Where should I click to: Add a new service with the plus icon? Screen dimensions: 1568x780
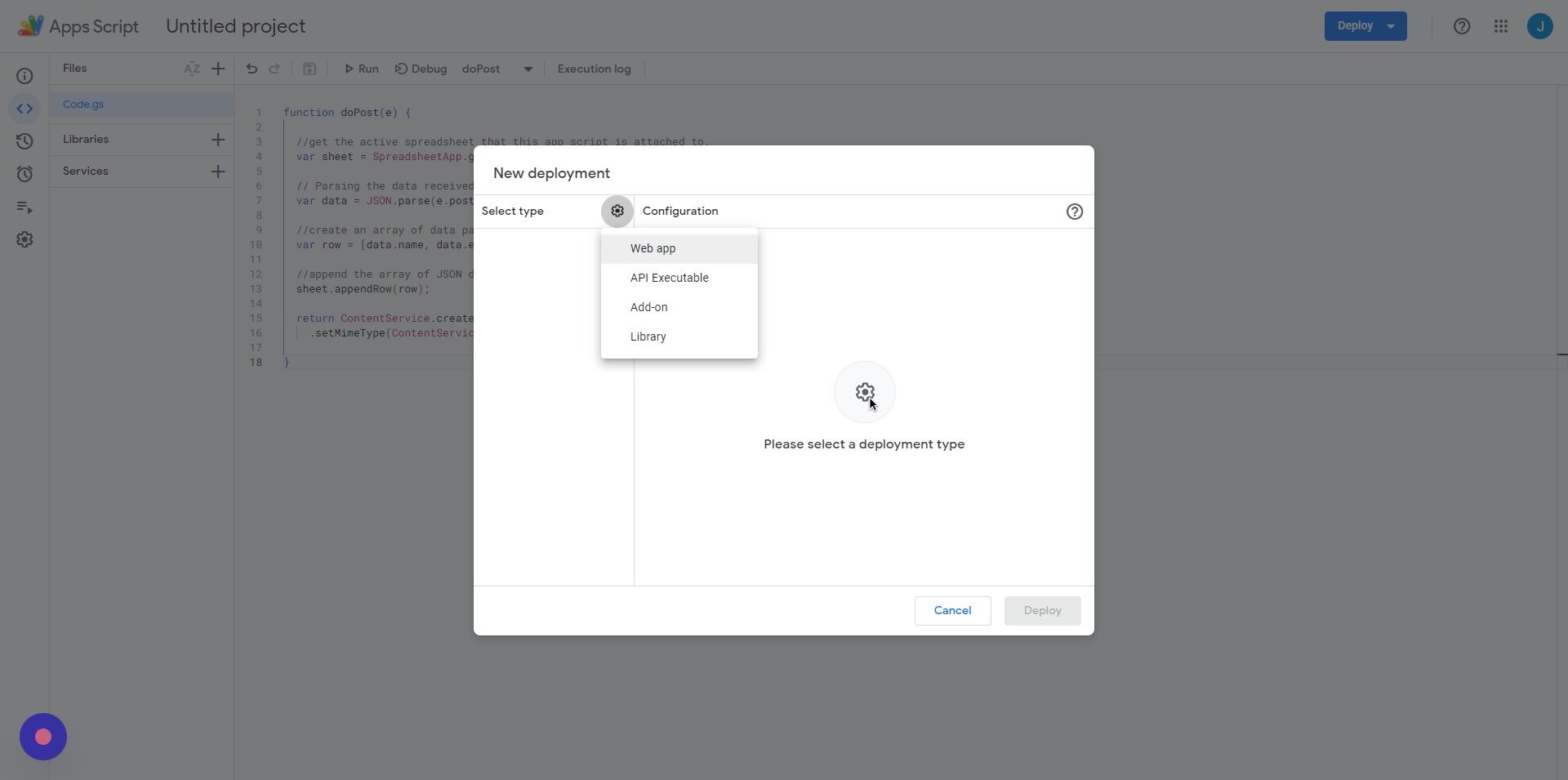tap(218, 172)
